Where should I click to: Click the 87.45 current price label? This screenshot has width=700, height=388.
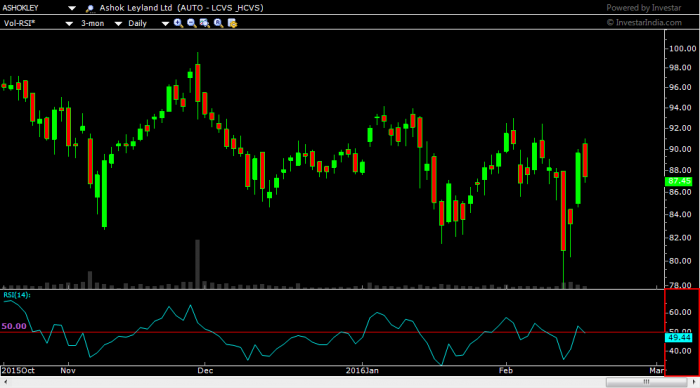coord(679,181)
